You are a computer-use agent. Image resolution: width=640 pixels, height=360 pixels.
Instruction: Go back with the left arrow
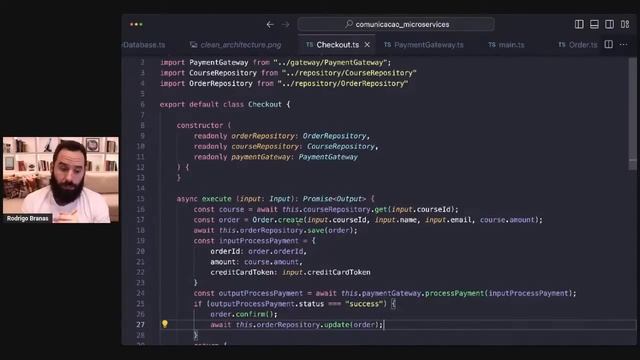pos(270,24)
